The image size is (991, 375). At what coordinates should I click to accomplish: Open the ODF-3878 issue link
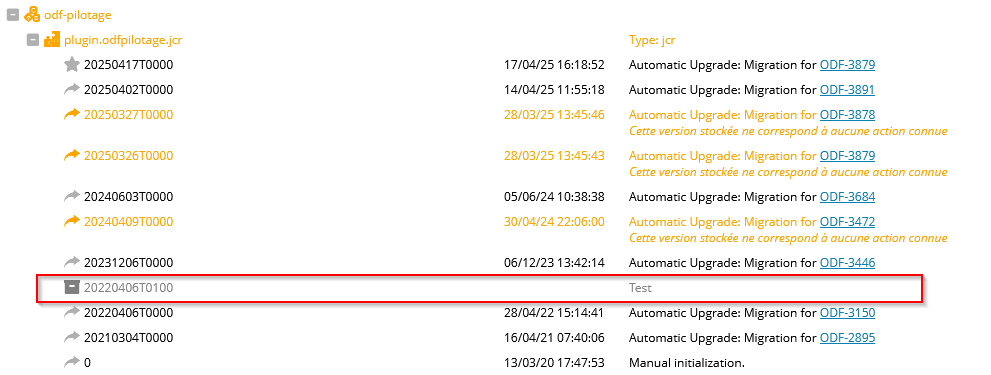(847, 114)
